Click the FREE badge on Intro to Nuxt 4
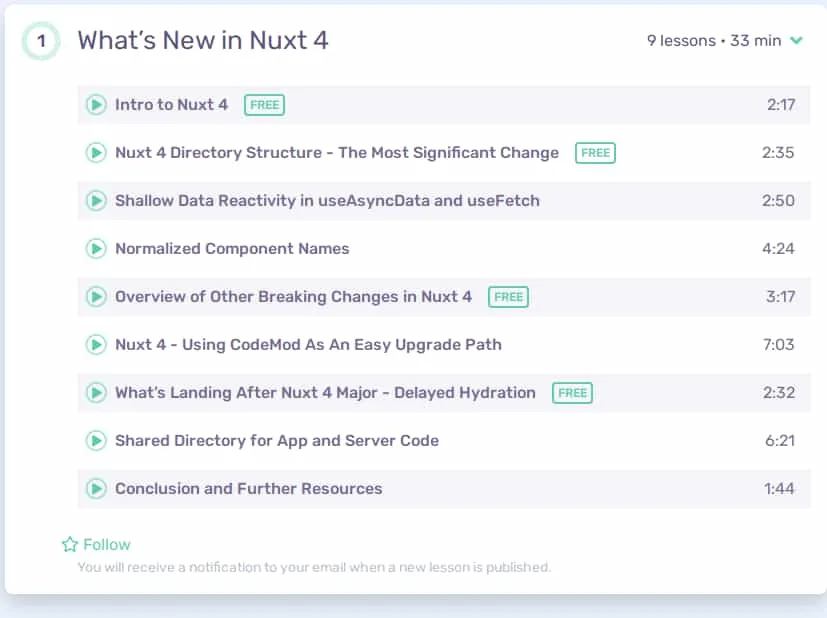The height and width of the screenshot is (618, 827). click(264, 105)
